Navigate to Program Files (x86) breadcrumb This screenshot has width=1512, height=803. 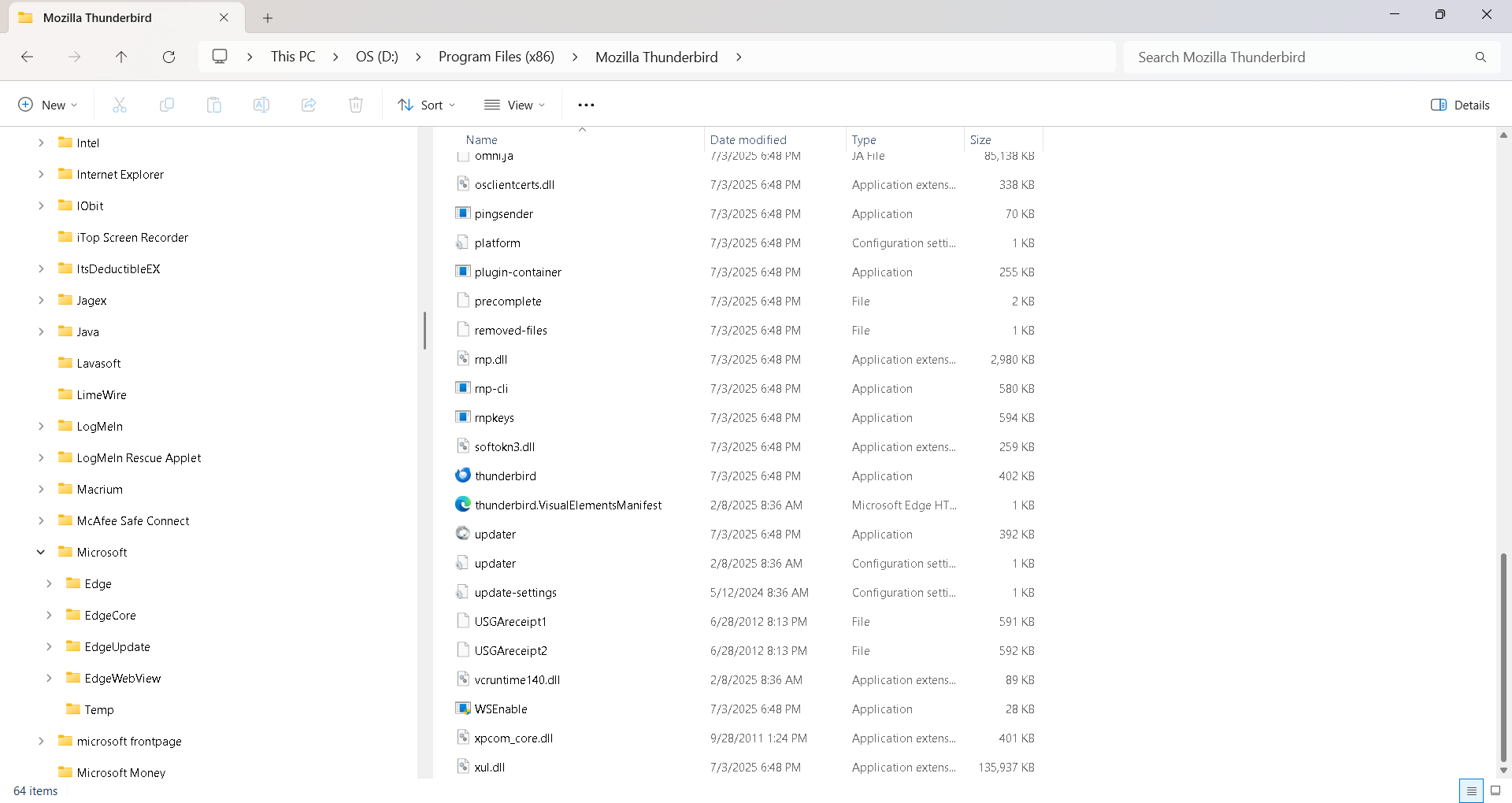496,57
